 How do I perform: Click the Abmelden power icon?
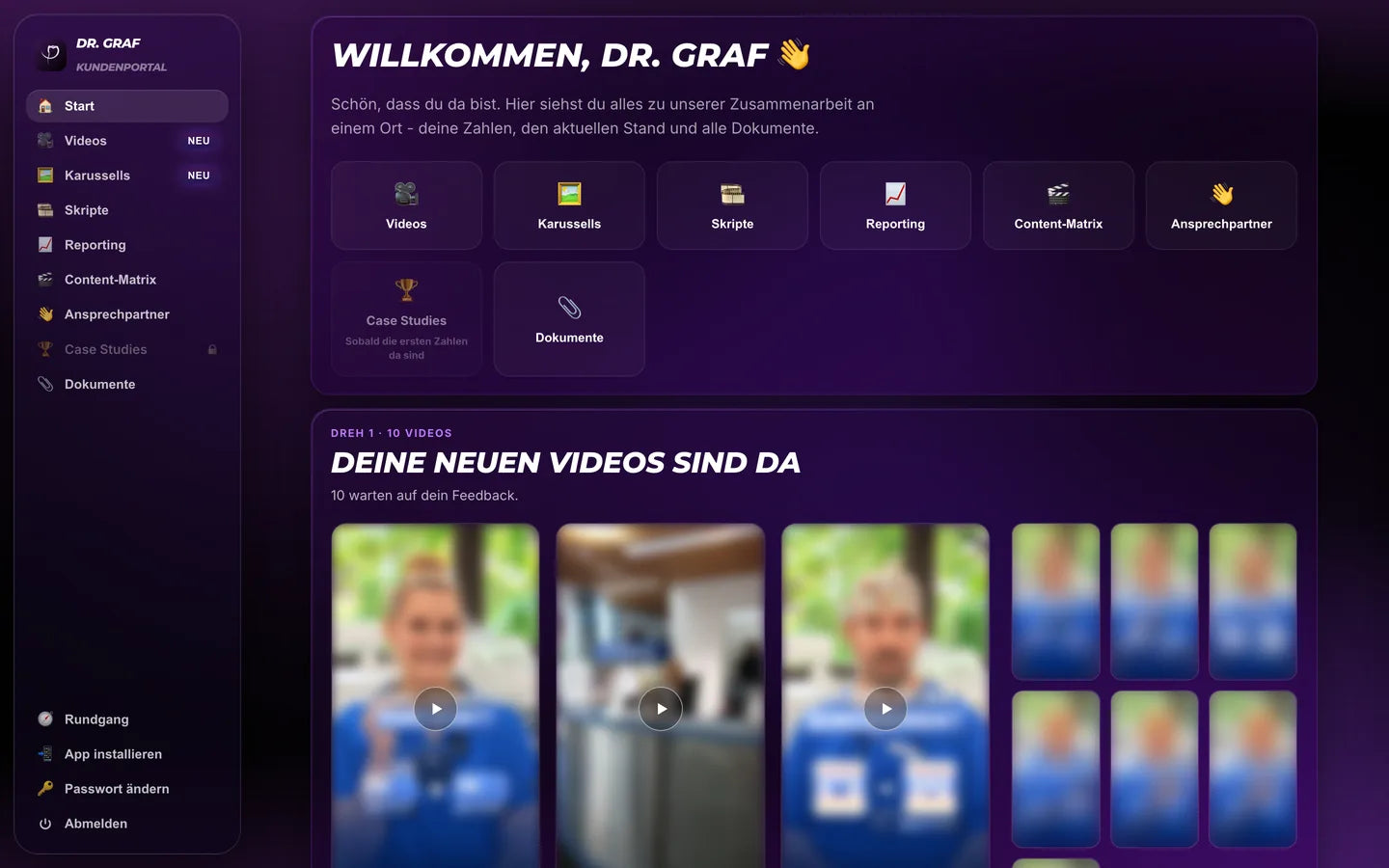(x=45, y=824)
